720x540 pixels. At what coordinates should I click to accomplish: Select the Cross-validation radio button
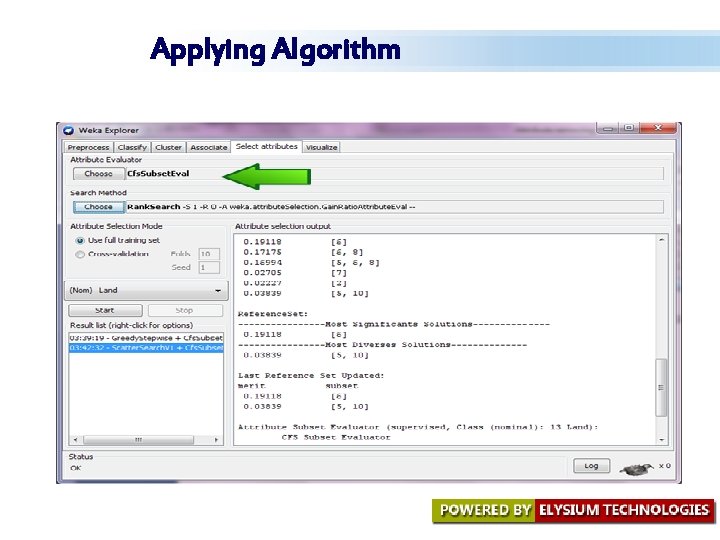click(80, 254)
